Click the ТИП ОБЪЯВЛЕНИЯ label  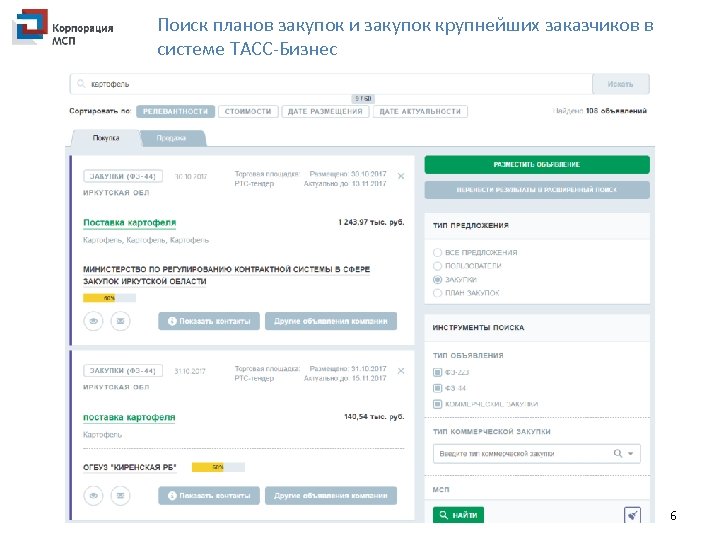[468, 355]
